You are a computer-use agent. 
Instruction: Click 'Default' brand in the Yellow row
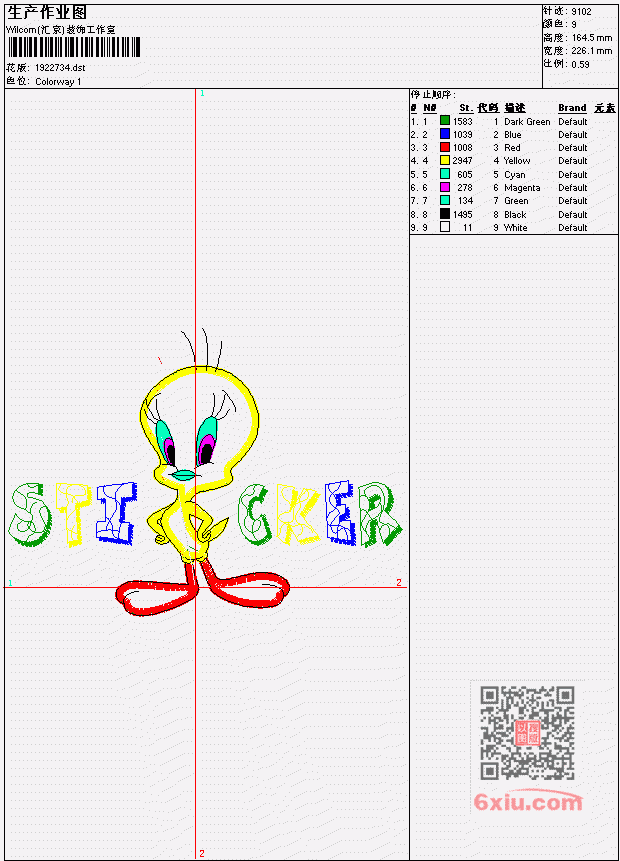tap(573, 161)
